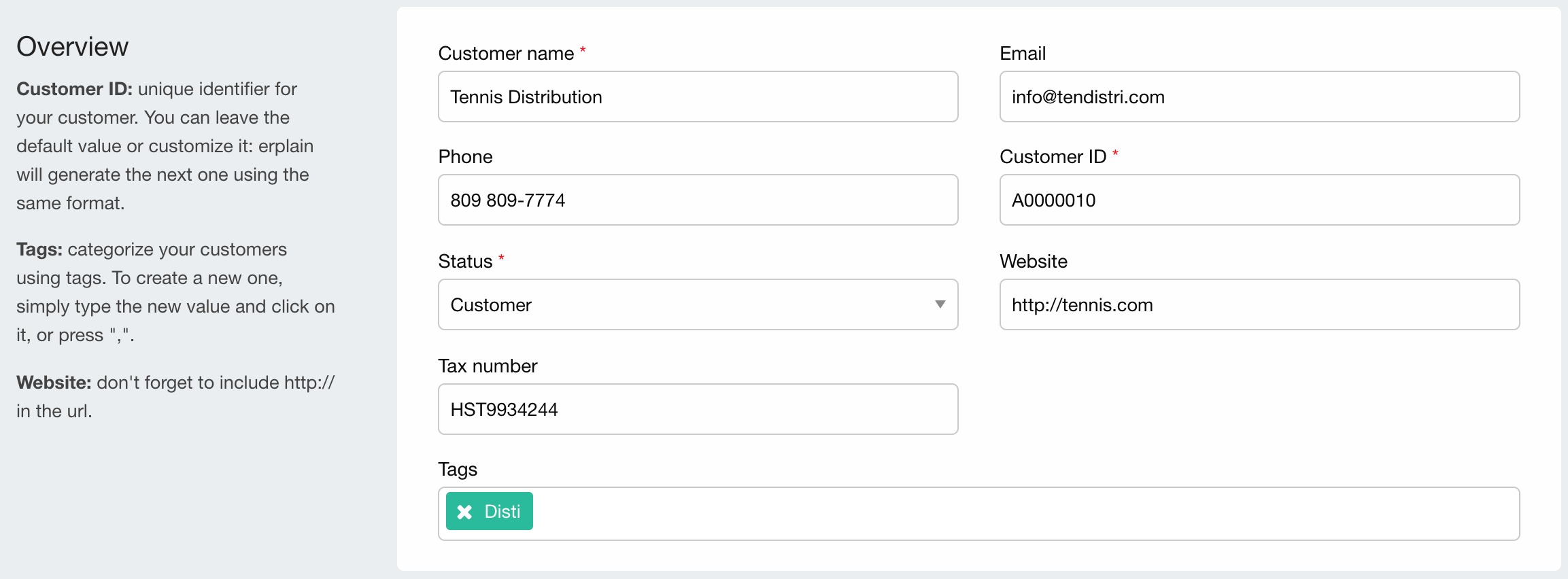Screen dimensions: 1568x579
Task: Click the Tags field label
Action: pos(458,469)
